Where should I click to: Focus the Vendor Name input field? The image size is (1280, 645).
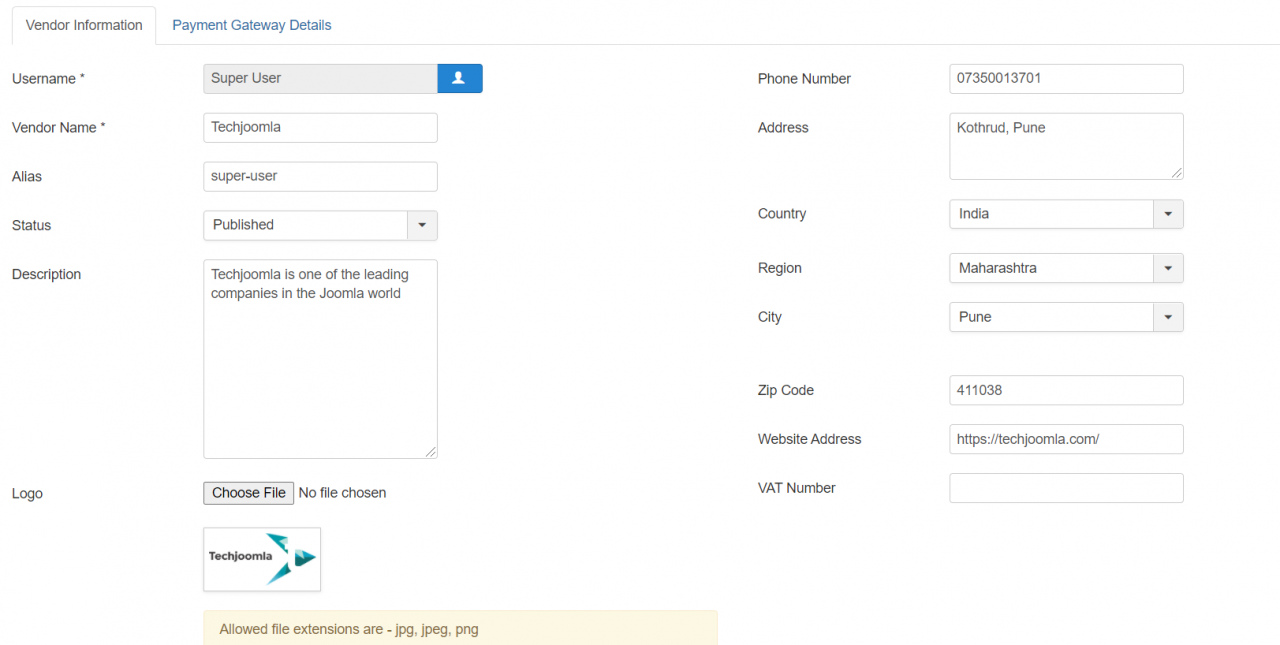(320, 127)
